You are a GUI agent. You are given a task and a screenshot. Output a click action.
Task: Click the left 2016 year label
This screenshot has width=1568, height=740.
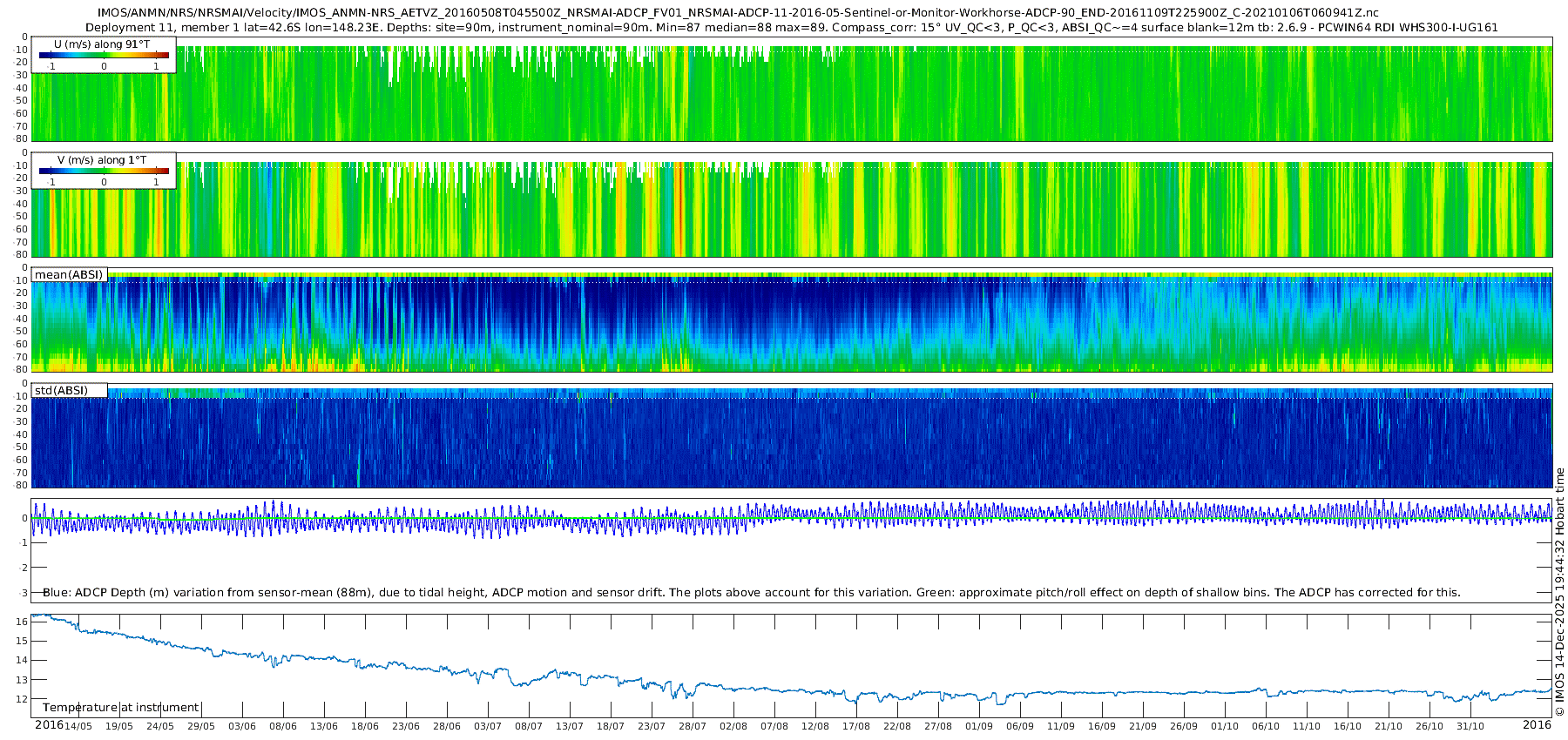pos(49,725)
